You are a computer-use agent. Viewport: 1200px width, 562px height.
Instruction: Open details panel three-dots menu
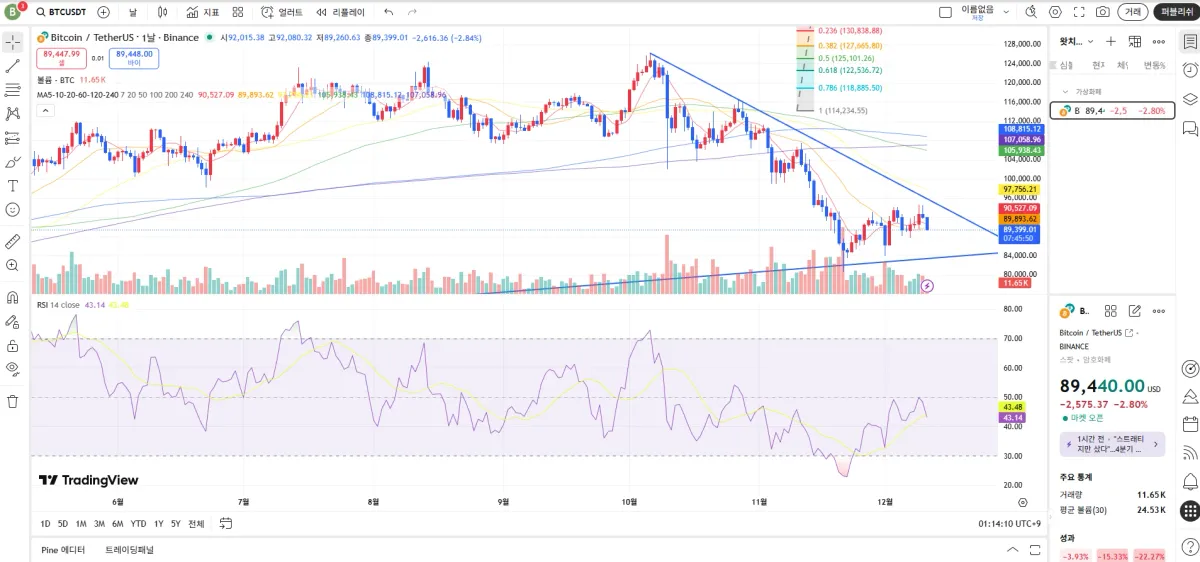coord(1159,311)
